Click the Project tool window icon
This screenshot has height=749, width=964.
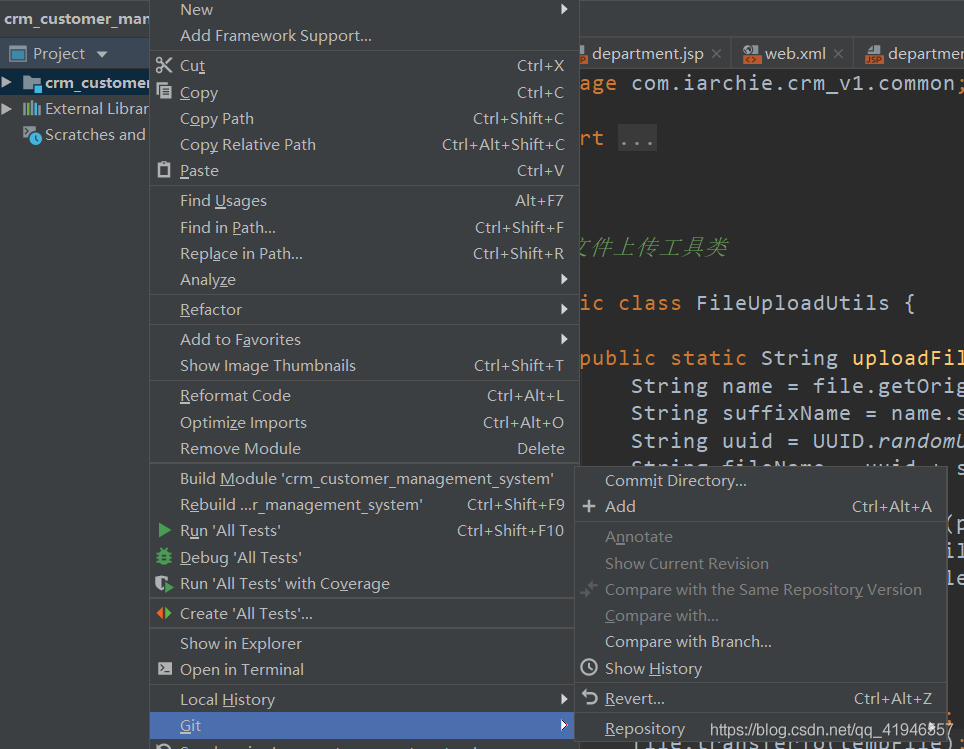tap(18, 54)
